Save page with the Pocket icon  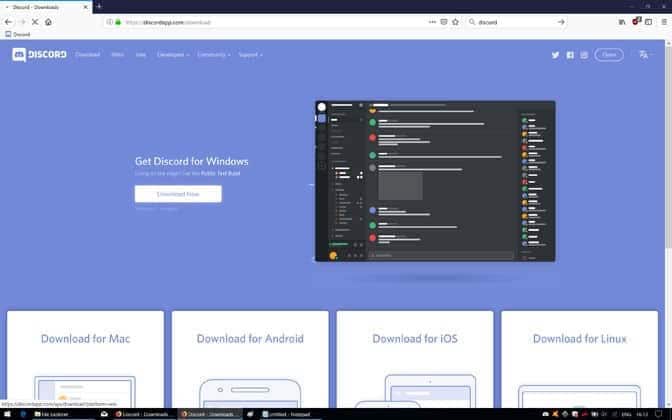click(444, 22)
